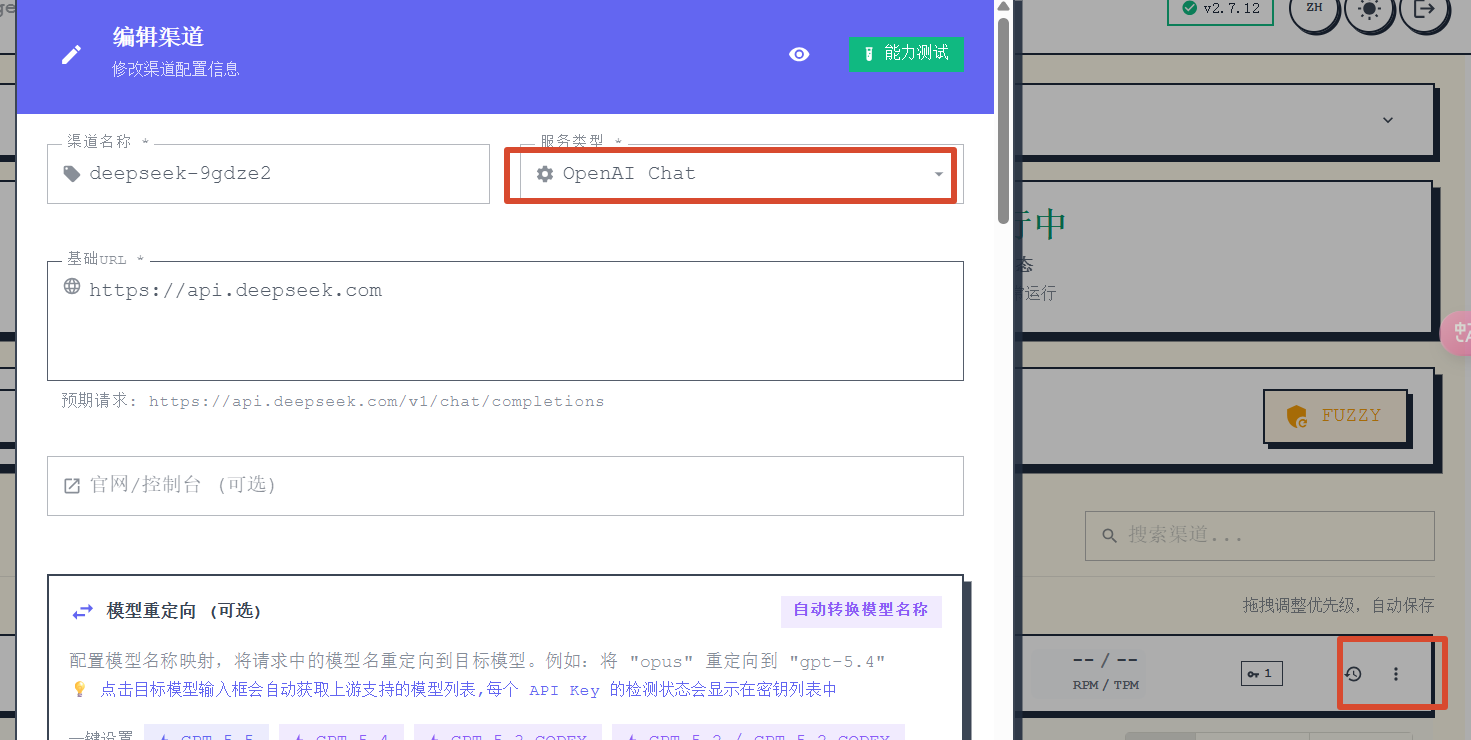Click the expected request URL text
The image size is (1471, 740).
[376, 401]
